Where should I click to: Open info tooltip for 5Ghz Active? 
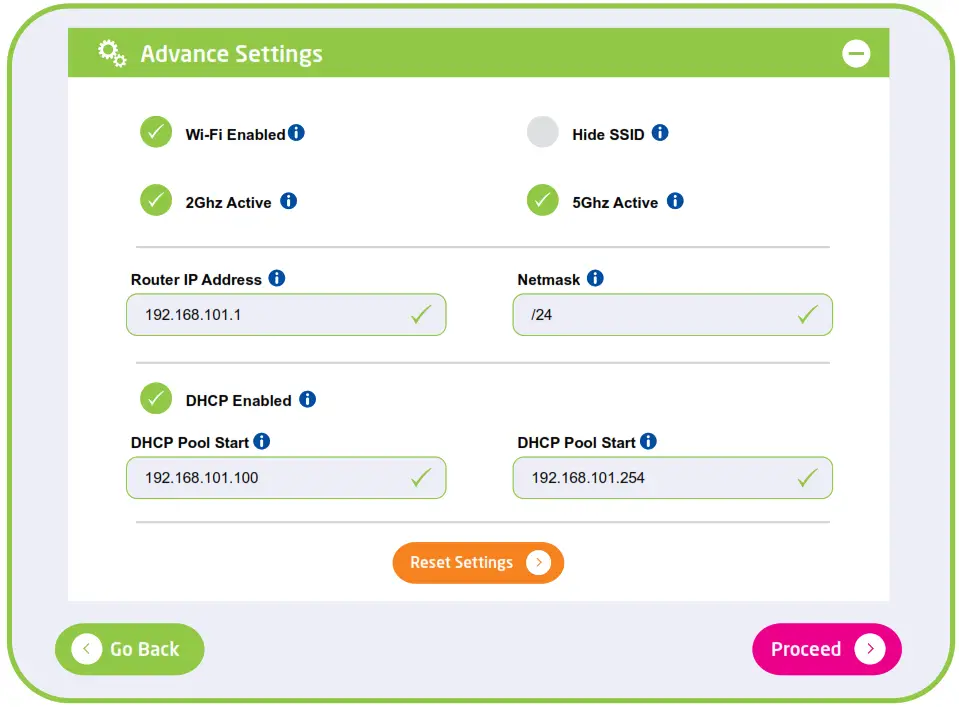pyautogui.click(x=675, y=201)
